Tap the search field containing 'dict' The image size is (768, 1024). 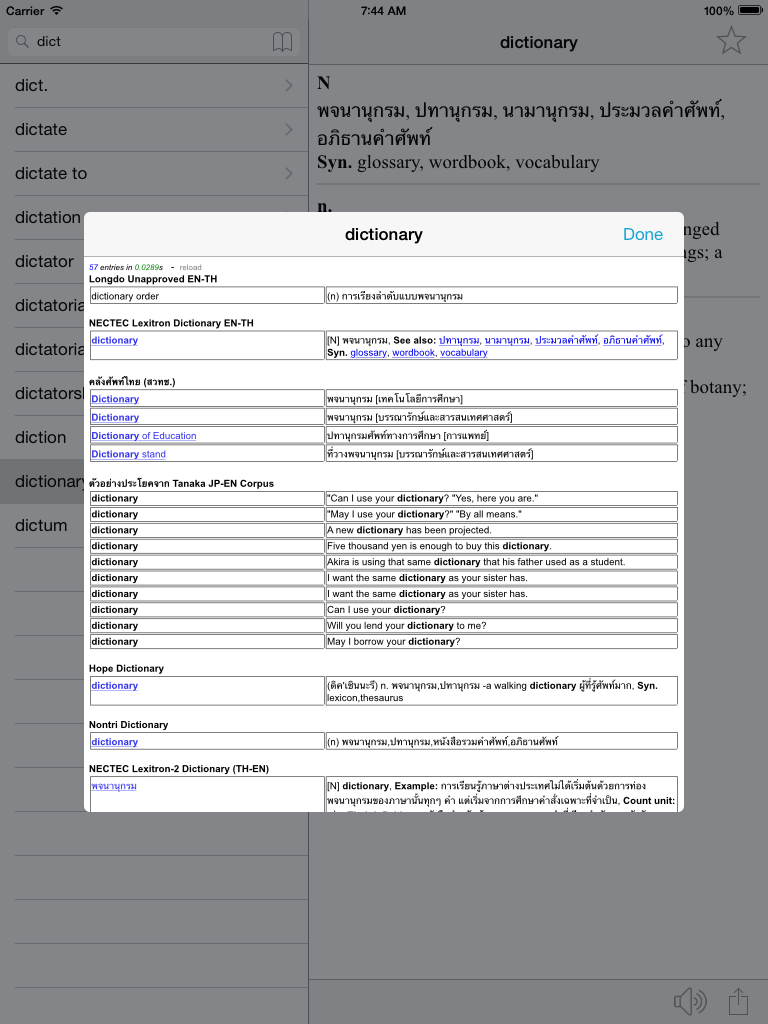[x=153, y=42]
